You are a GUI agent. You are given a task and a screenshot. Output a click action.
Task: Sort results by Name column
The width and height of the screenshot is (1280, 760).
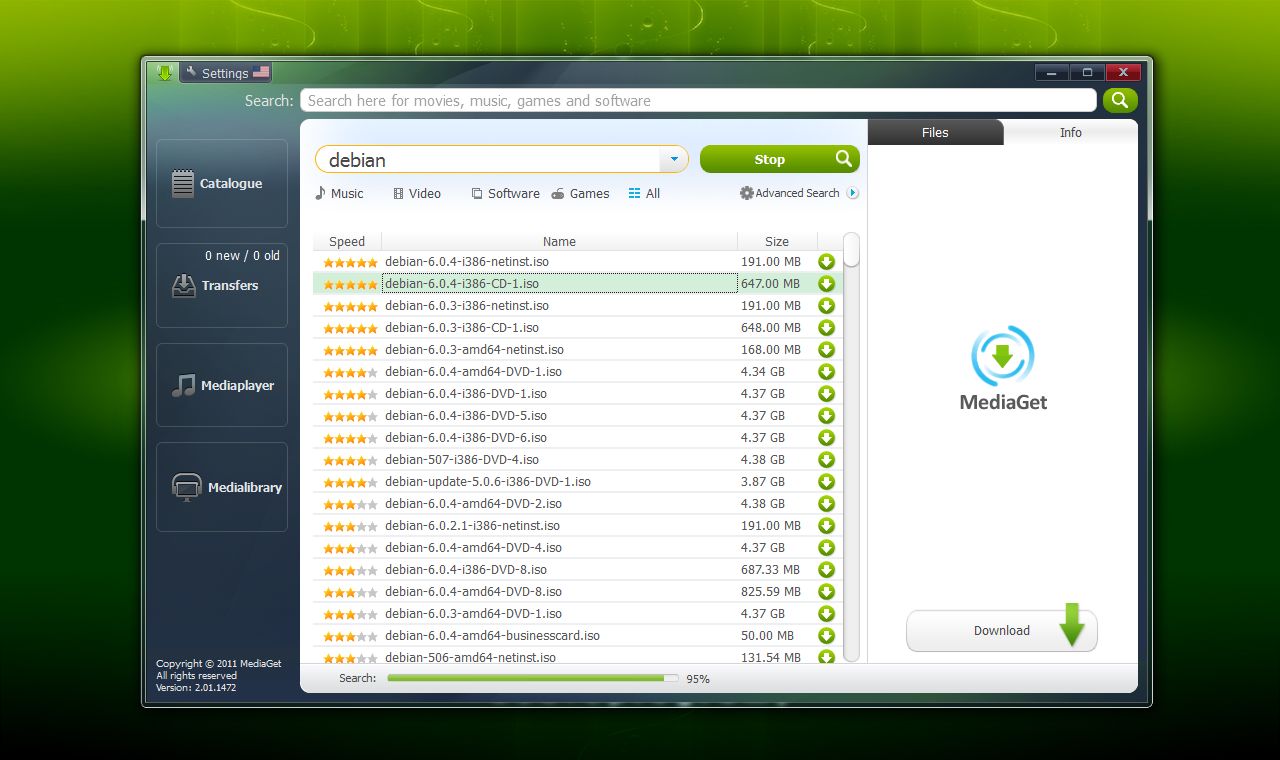pos(559,241)
